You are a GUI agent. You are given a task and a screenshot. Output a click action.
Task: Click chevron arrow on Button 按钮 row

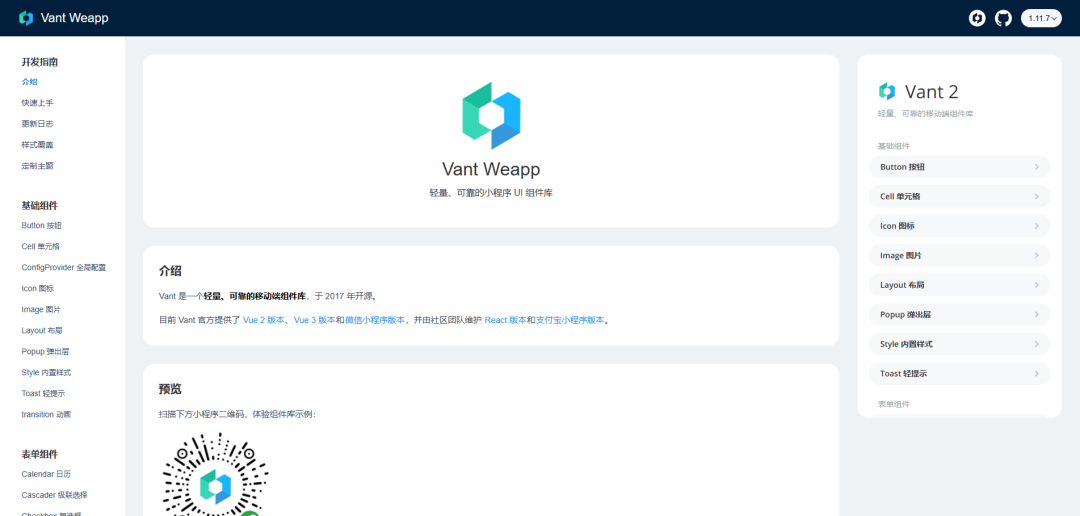click(x=1037, y=167)
